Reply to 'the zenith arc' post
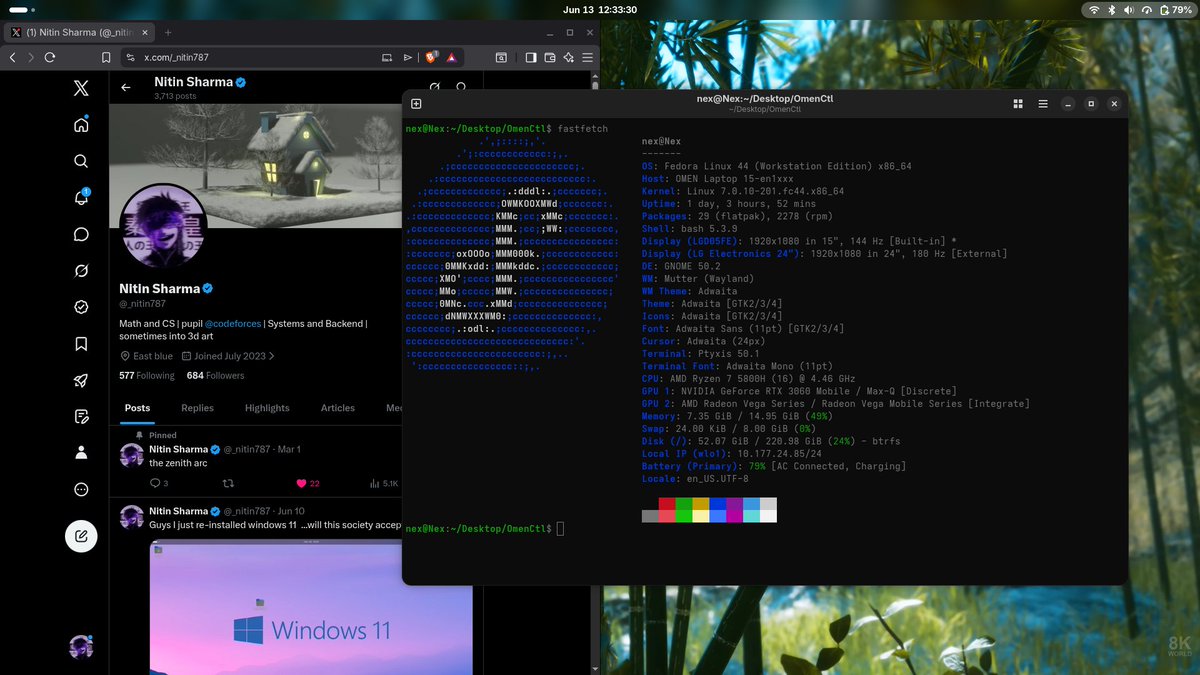This screenshot has width=1200, height=675. (158, 483)
